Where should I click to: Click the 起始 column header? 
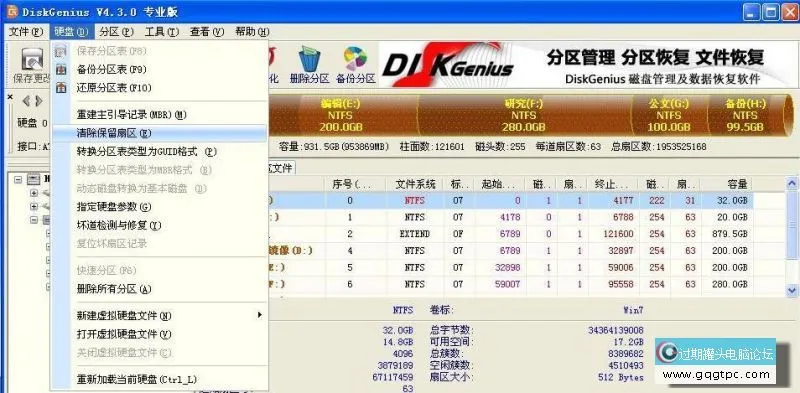point(500,184)
